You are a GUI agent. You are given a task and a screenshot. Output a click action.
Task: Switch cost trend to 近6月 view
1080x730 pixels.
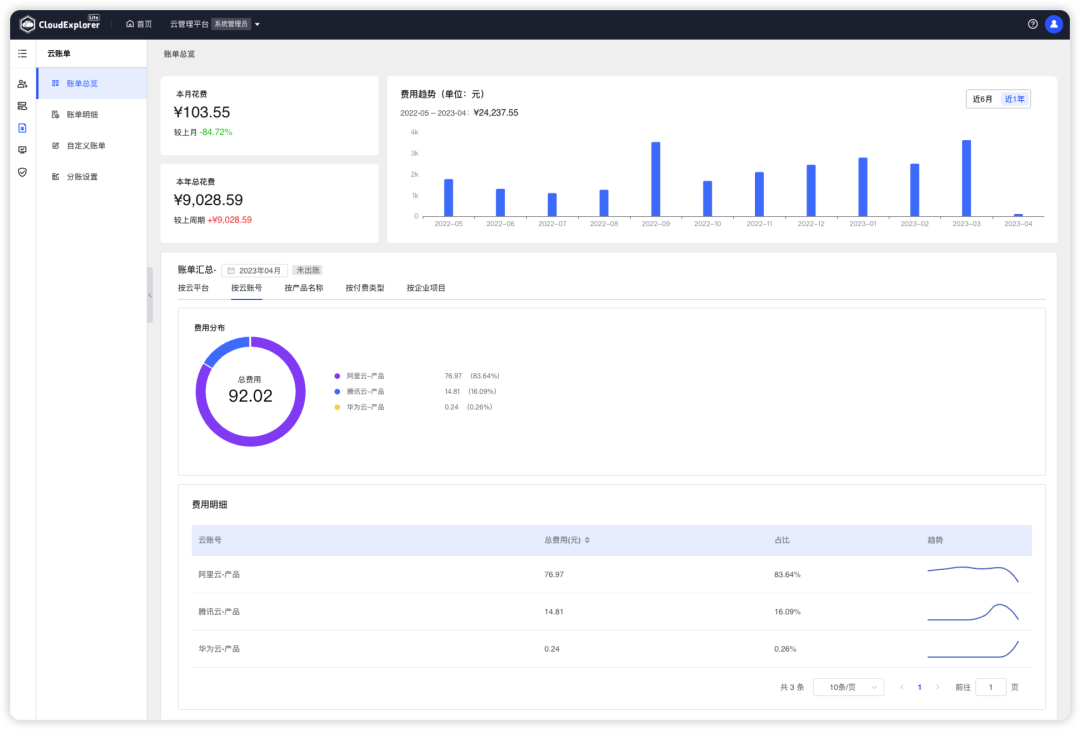tap(980, 99)
